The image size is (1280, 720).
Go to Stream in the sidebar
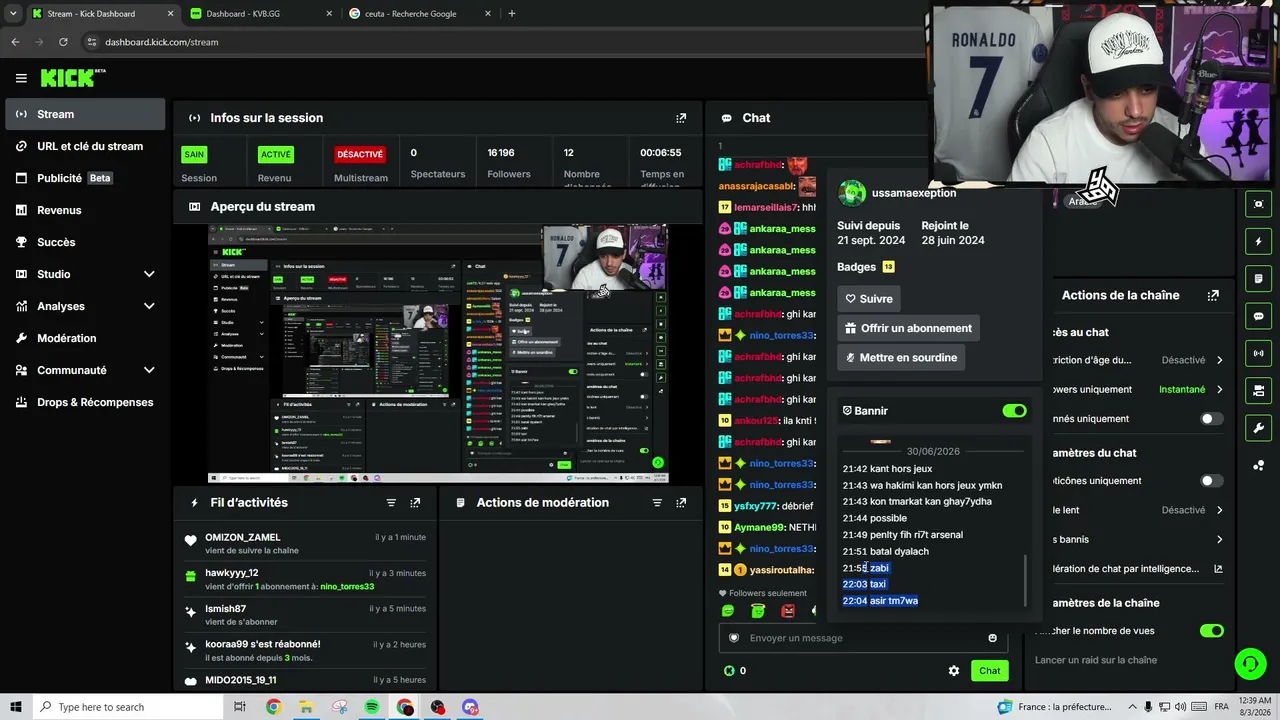(x=85, y=114)
